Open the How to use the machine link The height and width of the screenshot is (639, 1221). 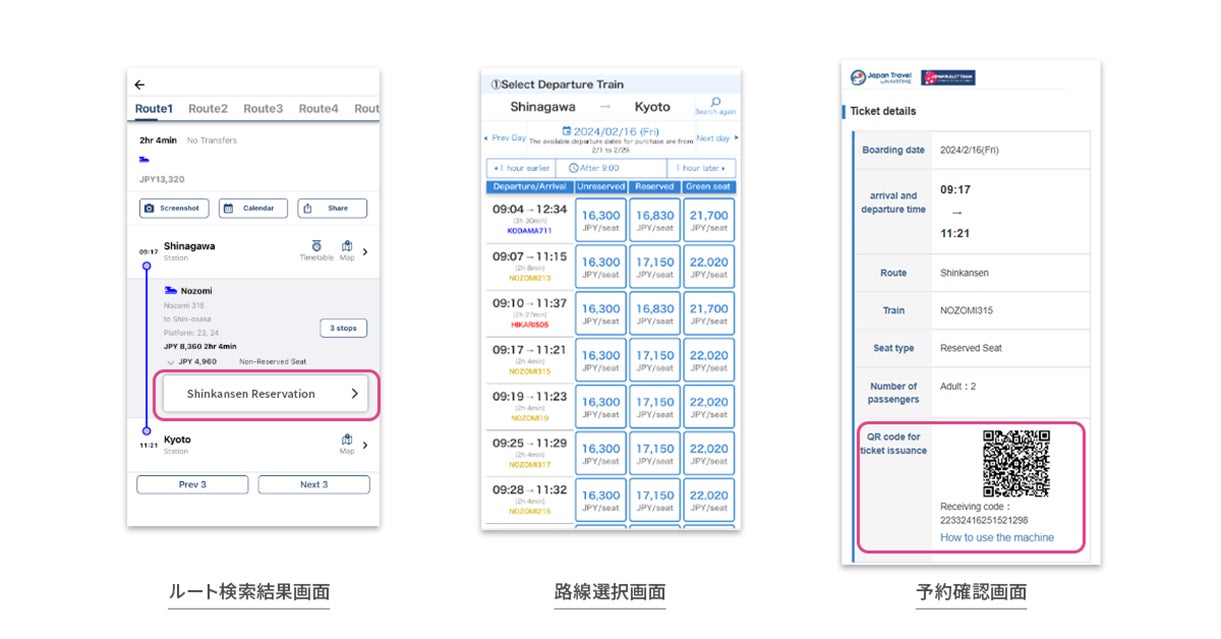point(997,537)
